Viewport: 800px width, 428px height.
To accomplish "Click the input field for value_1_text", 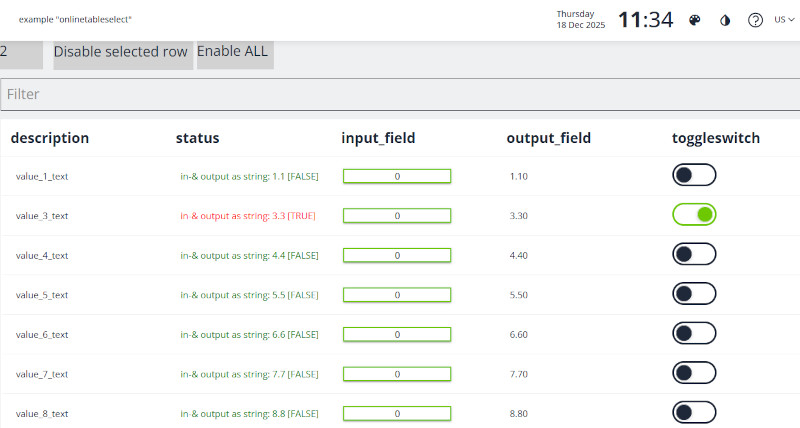I will (x=397, y=176).
